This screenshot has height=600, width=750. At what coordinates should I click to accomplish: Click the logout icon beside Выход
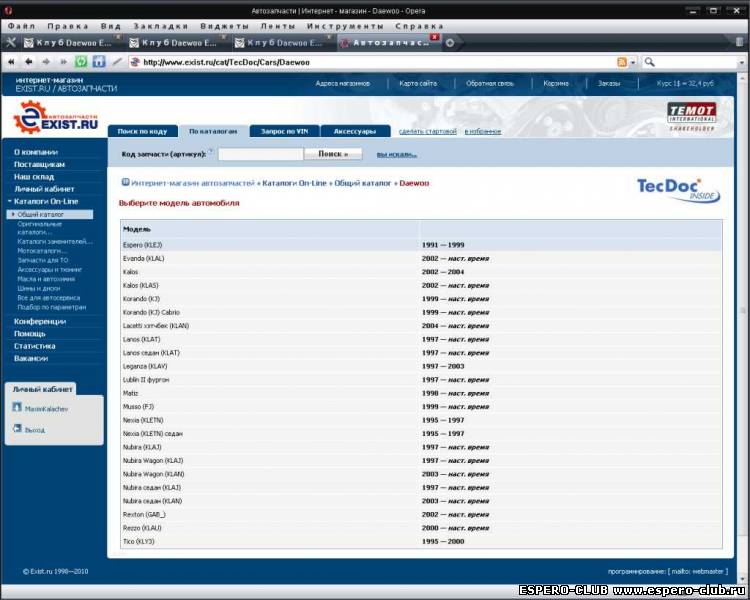17,428
